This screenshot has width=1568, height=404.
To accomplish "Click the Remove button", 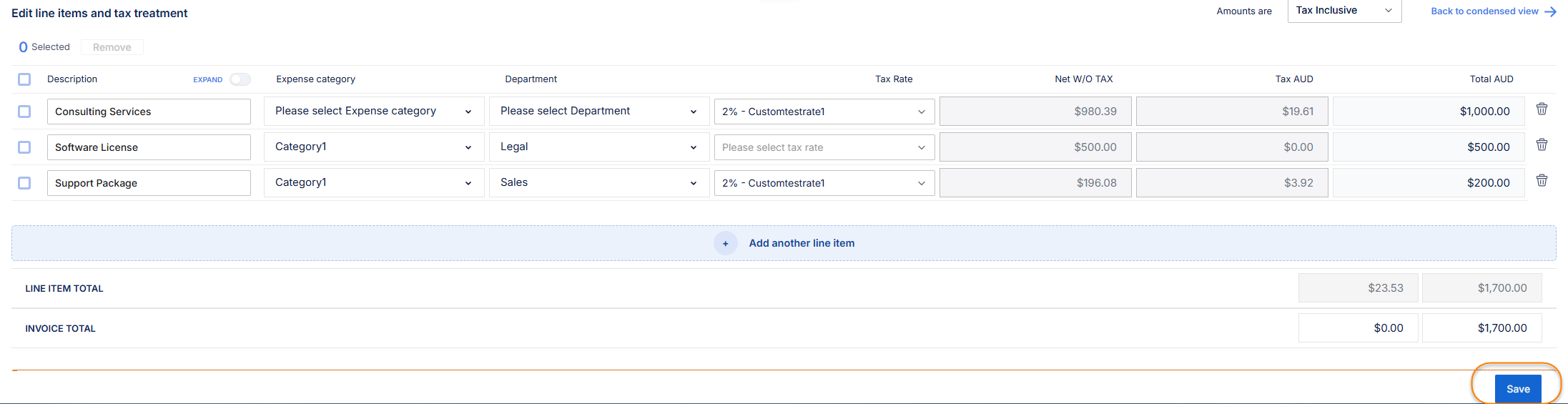I will click(112, 47).
